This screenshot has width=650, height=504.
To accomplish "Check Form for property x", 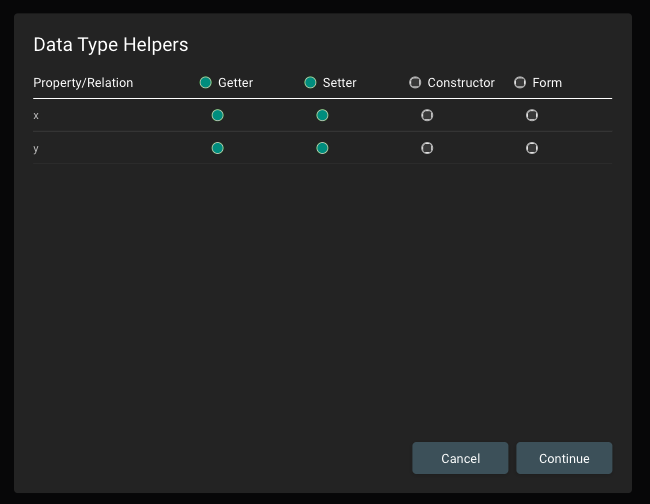I will tap(532, 115).
